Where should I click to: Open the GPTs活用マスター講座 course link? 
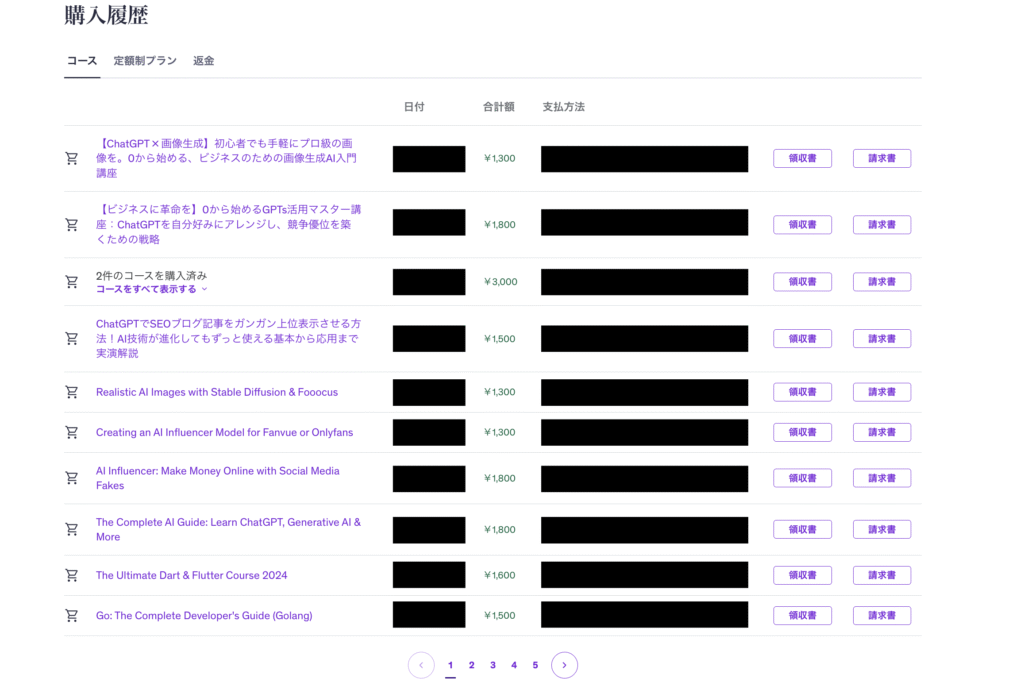click(x=229, y=224)
